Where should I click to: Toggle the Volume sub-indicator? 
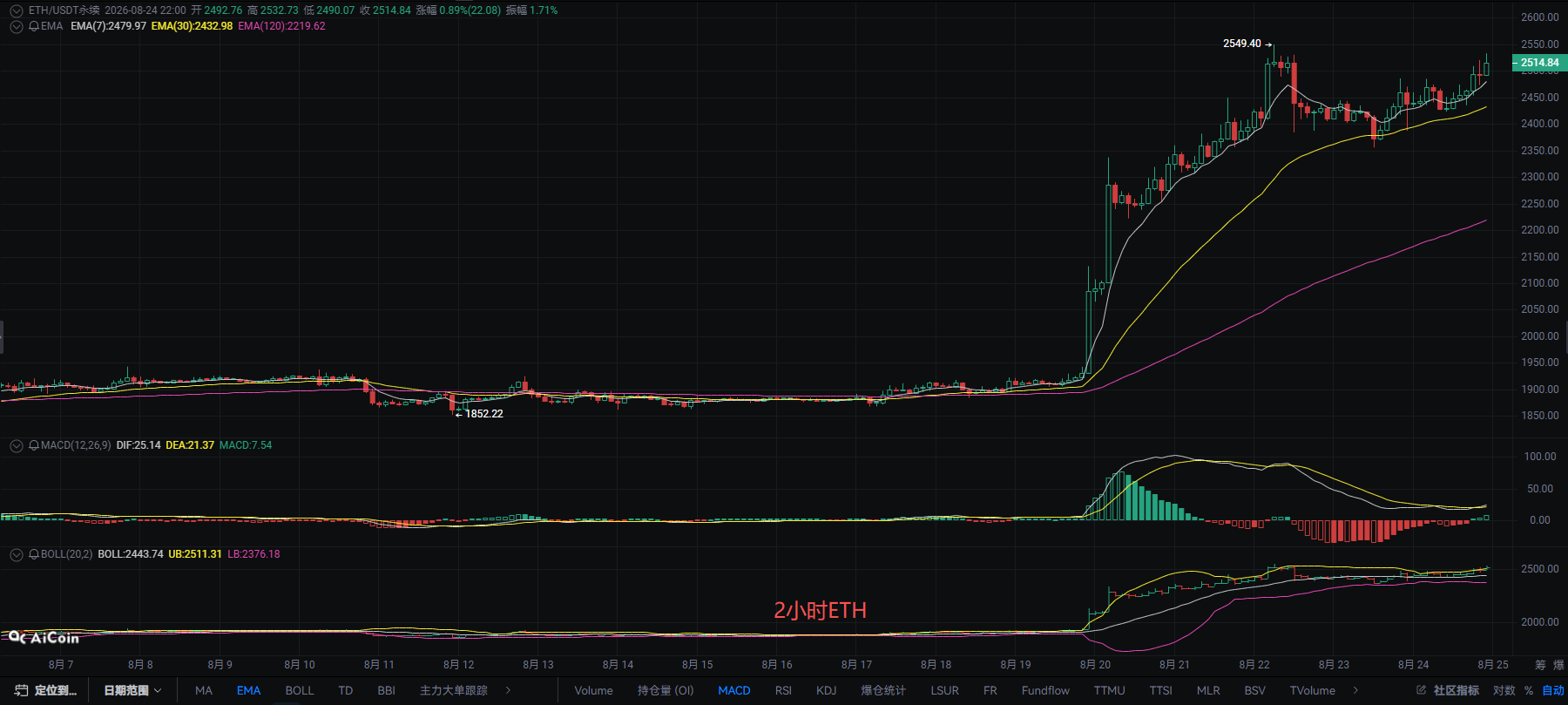(593, 690)
